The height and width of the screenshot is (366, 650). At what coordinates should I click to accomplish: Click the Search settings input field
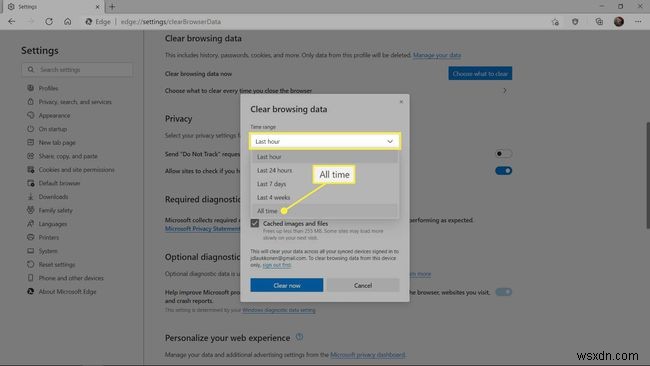pyautogui.click(x=78, y=70)
